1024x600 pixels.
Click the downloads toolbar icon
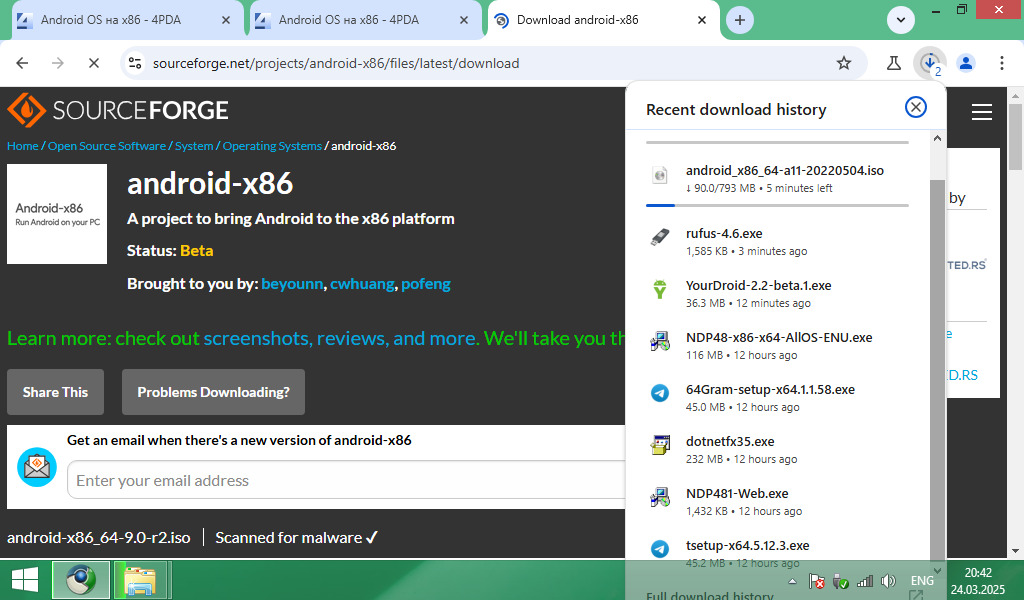[930, 63]
